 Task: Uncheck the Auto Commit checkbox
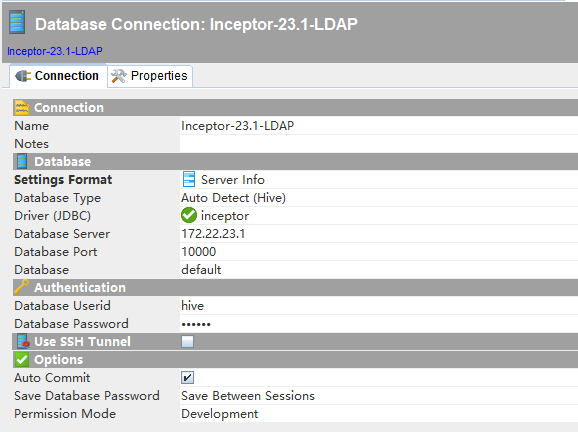(x=187, y=377)
